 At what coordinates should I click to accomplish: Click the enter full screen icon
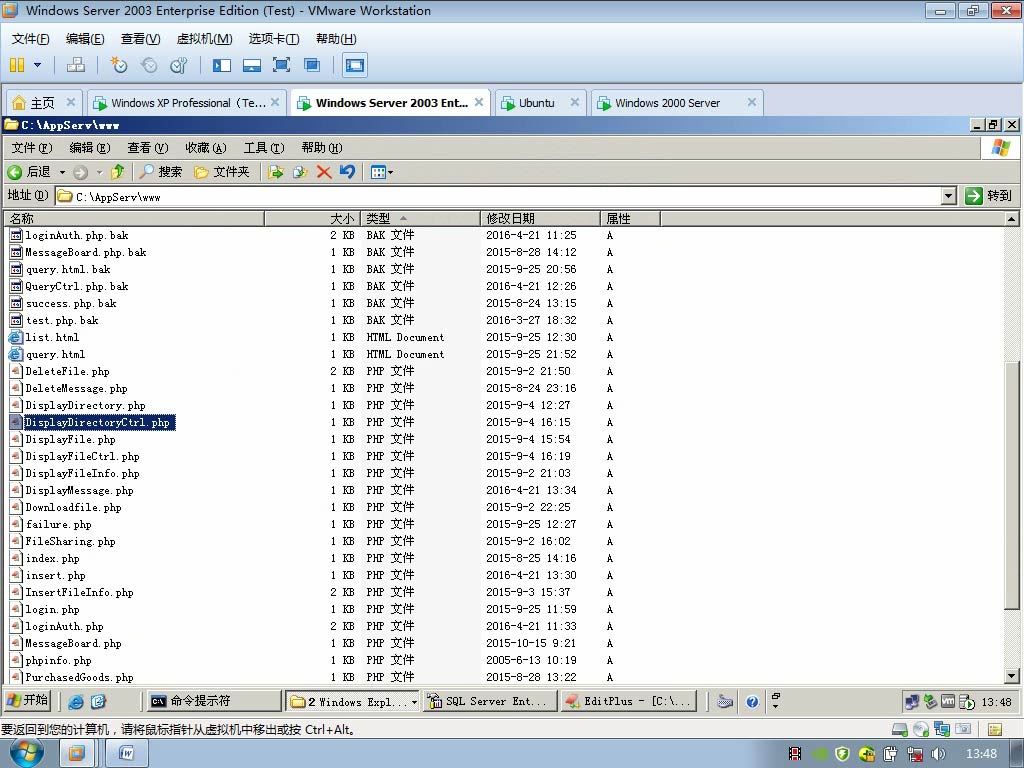281,65
